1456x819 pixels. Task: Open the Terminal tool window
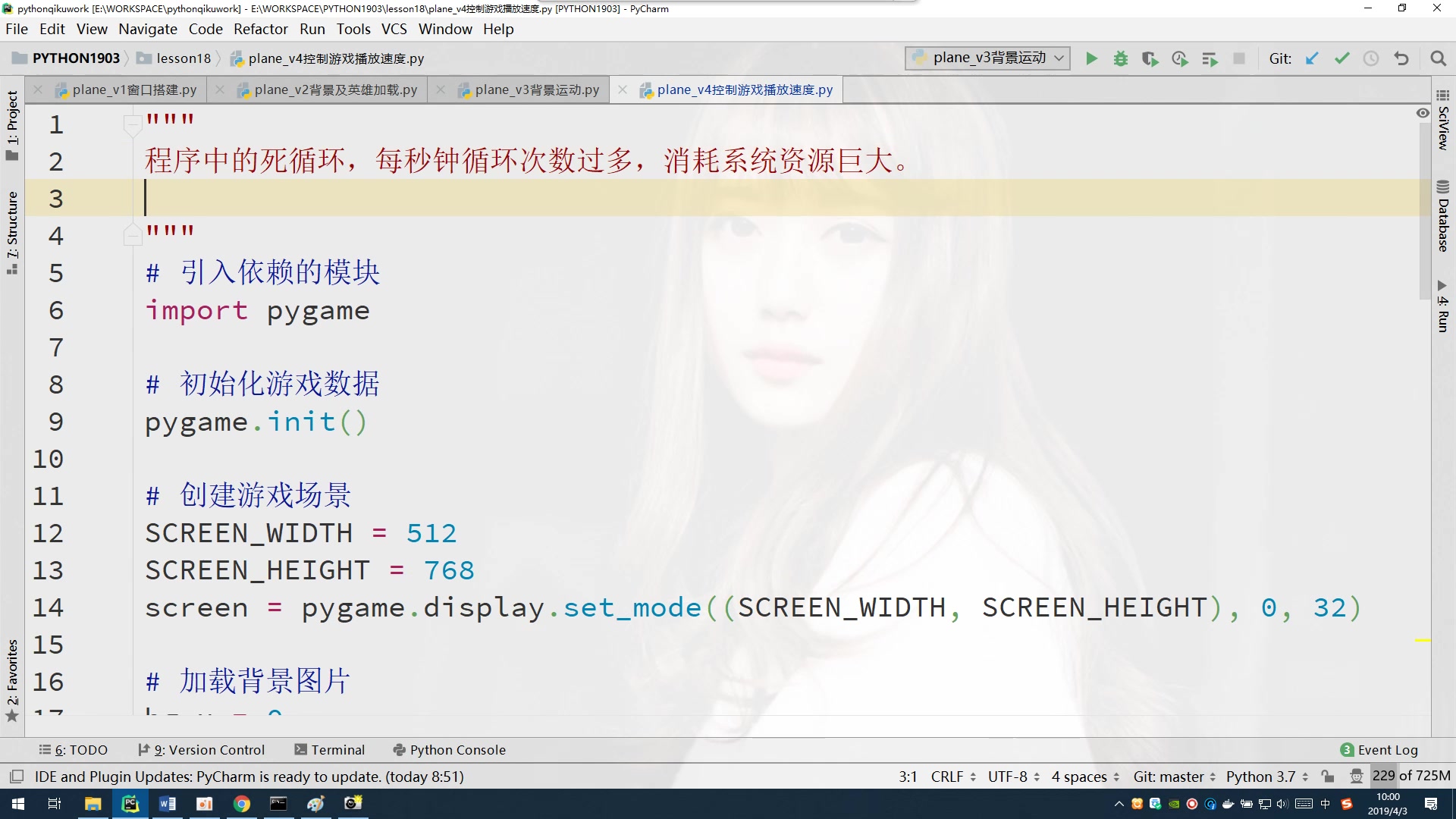330,750
